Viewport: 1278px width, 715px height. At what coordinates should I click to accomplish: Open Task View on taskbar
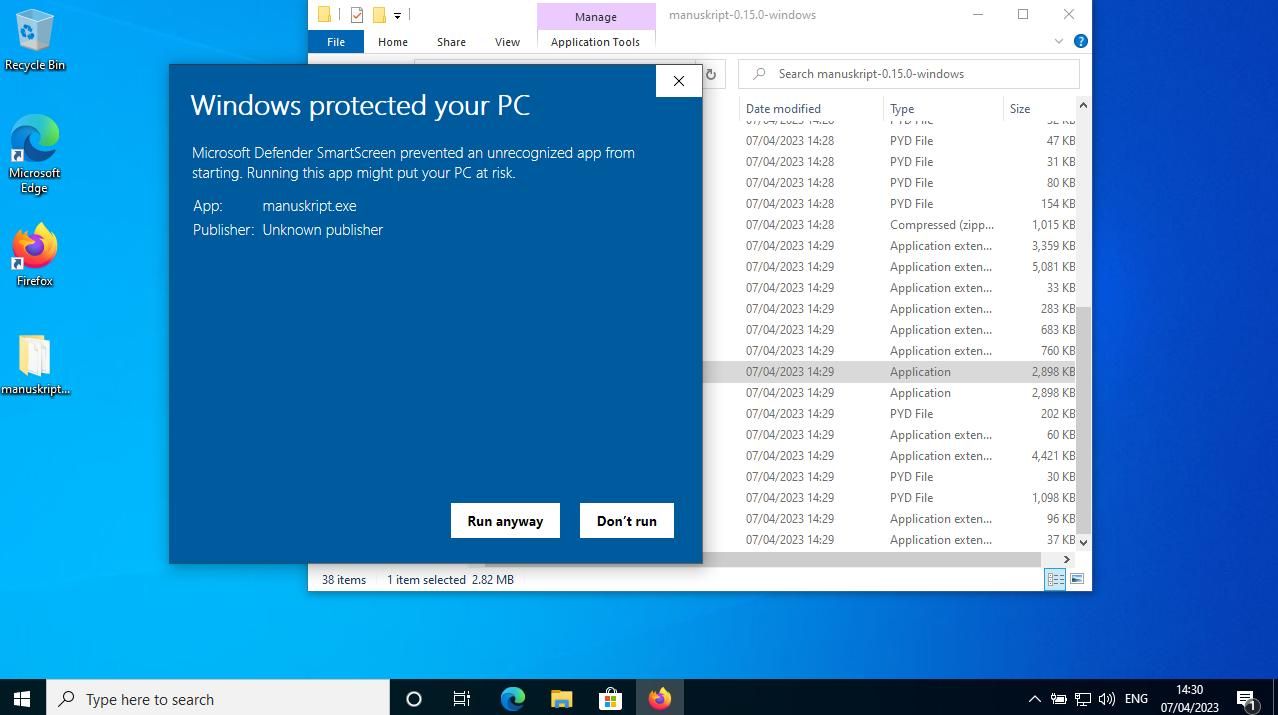tap(462, 699)
